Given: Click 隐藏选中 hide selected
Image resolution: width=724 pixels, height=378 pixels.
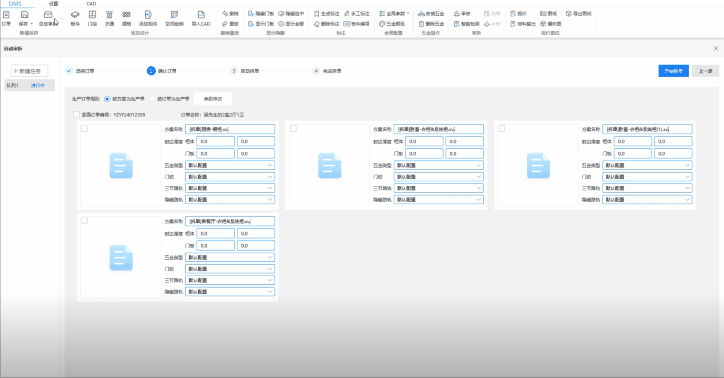Looking at the screenshot, I should coord(291,14).
